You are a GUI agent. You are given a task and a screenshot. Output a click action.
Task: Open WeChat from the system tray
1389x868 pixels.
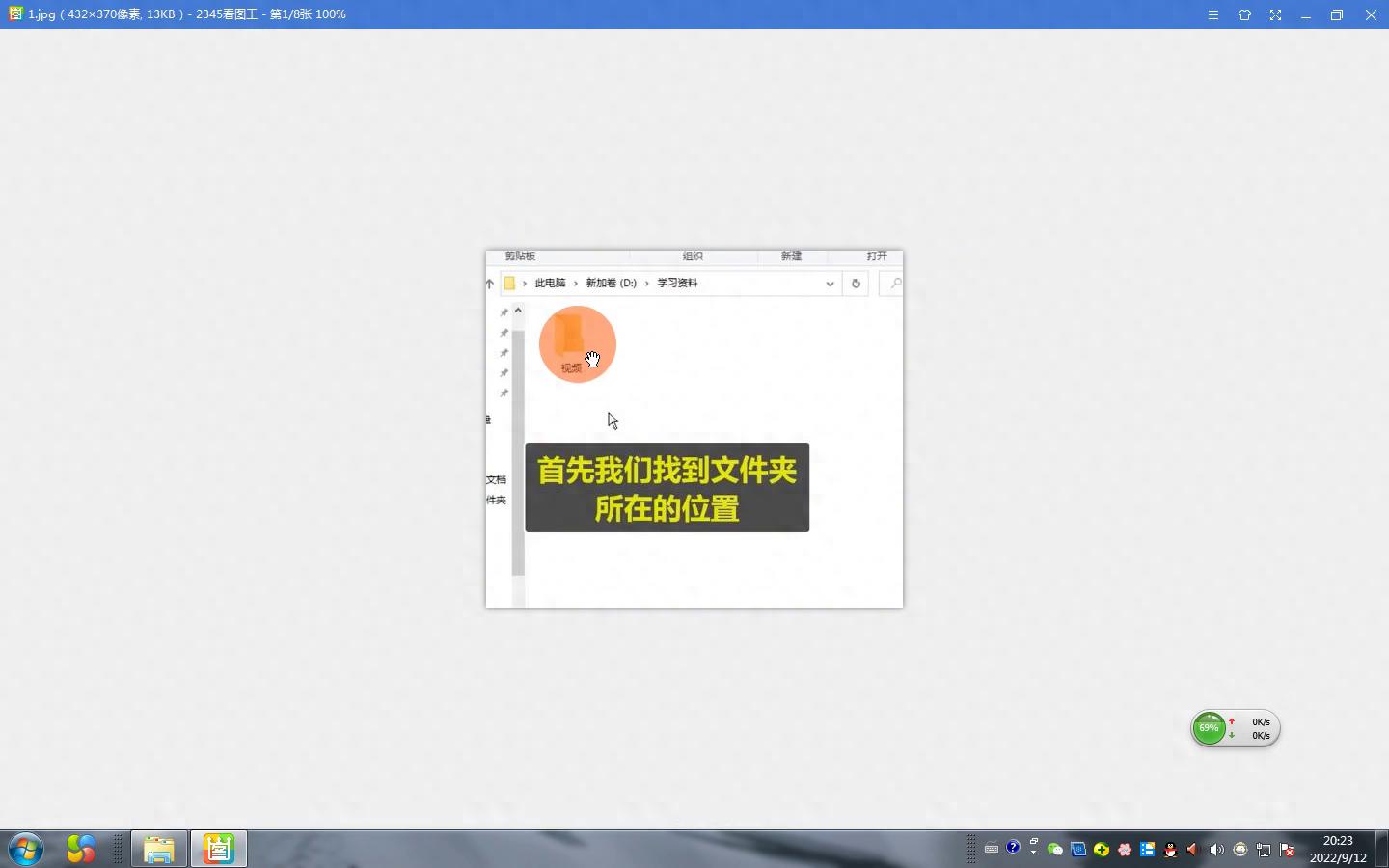1055,850
